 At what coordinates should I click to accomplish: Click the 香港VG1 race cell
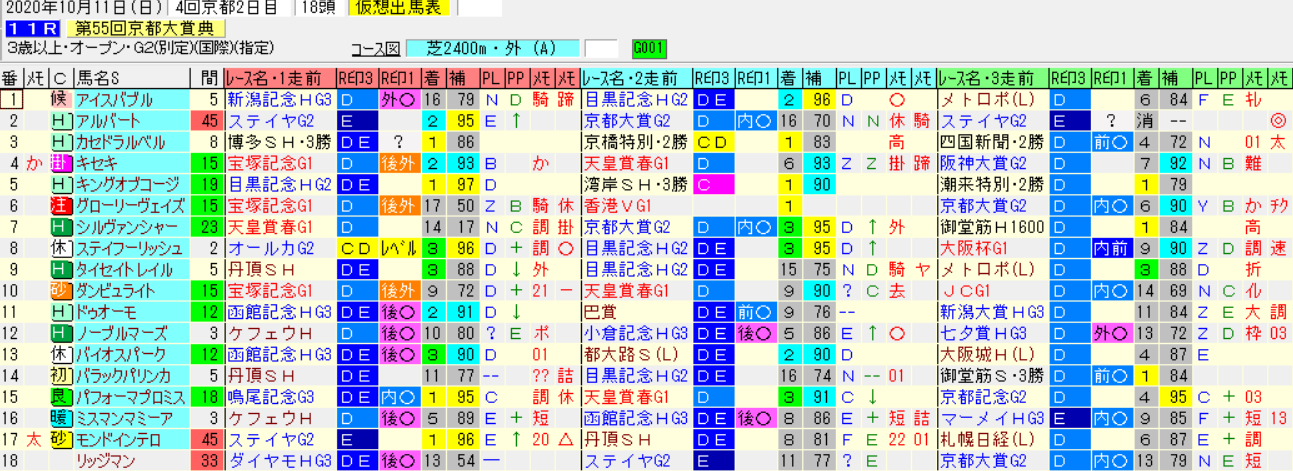coord(635,205)
